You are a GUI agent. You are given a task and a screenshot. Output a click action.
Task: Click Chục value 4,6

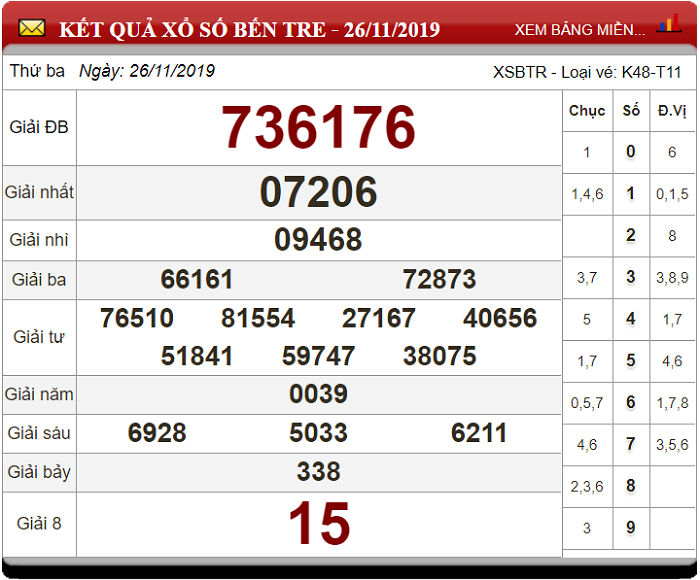(587, 445)
